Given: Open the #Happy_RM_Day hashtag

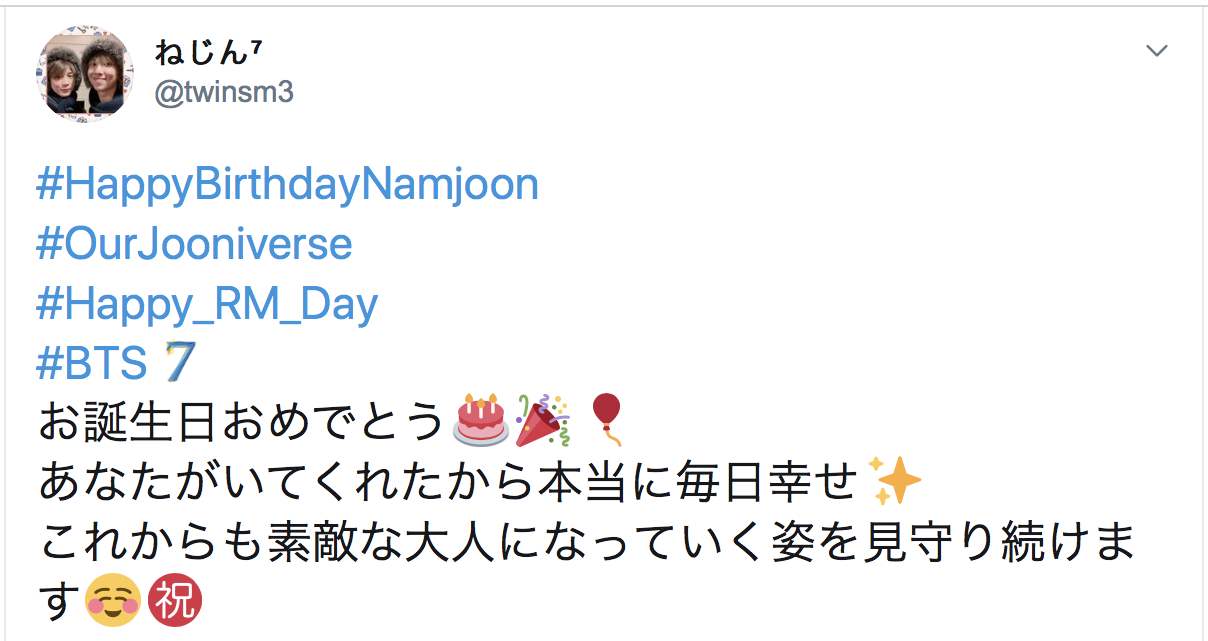Looking at the screenshot, I should (207, 305).
